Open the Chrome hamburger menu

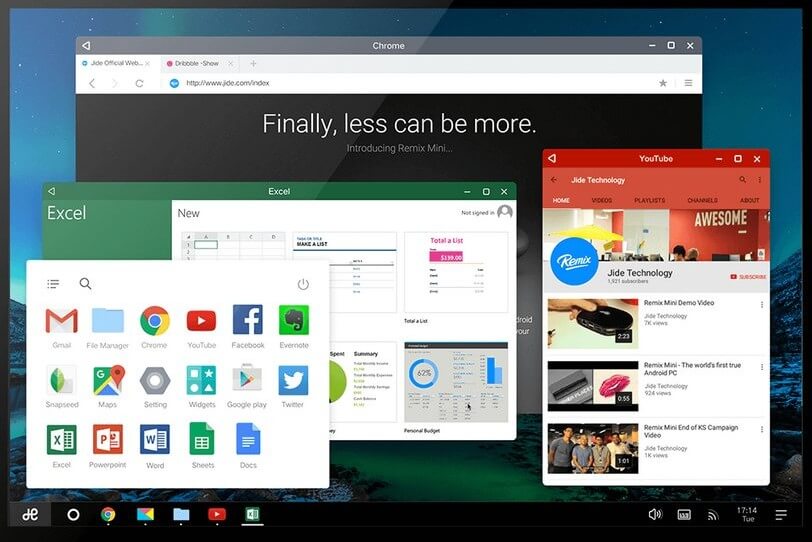(688, 83)
